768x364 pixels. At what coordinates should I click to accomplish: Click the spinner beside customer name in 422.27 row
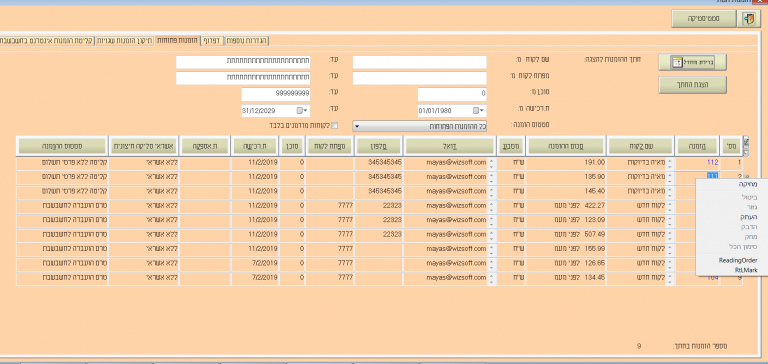[670, 206]
